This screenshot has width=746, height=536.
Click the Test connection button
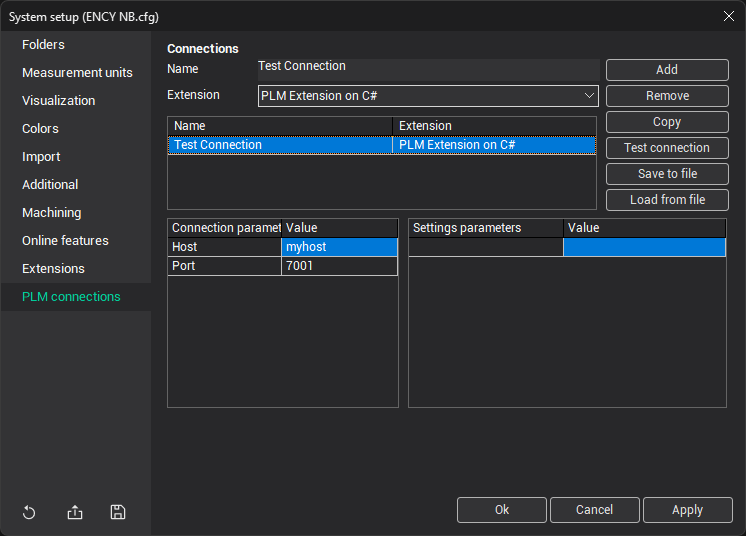(667, 148)
